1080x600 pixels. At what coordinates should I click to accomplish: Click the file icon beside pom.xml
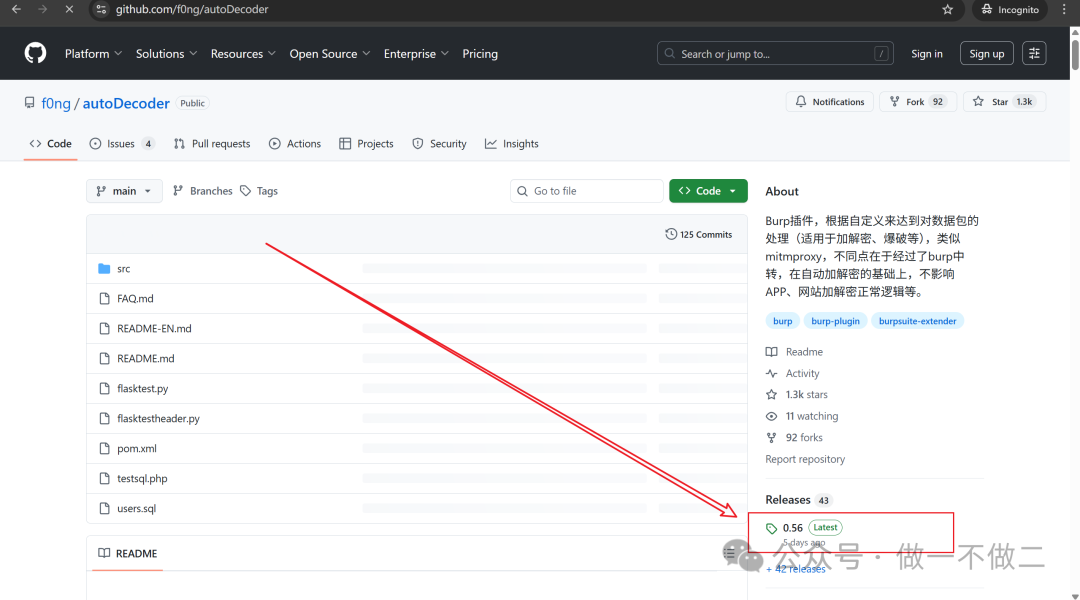(x=104, y=448)
